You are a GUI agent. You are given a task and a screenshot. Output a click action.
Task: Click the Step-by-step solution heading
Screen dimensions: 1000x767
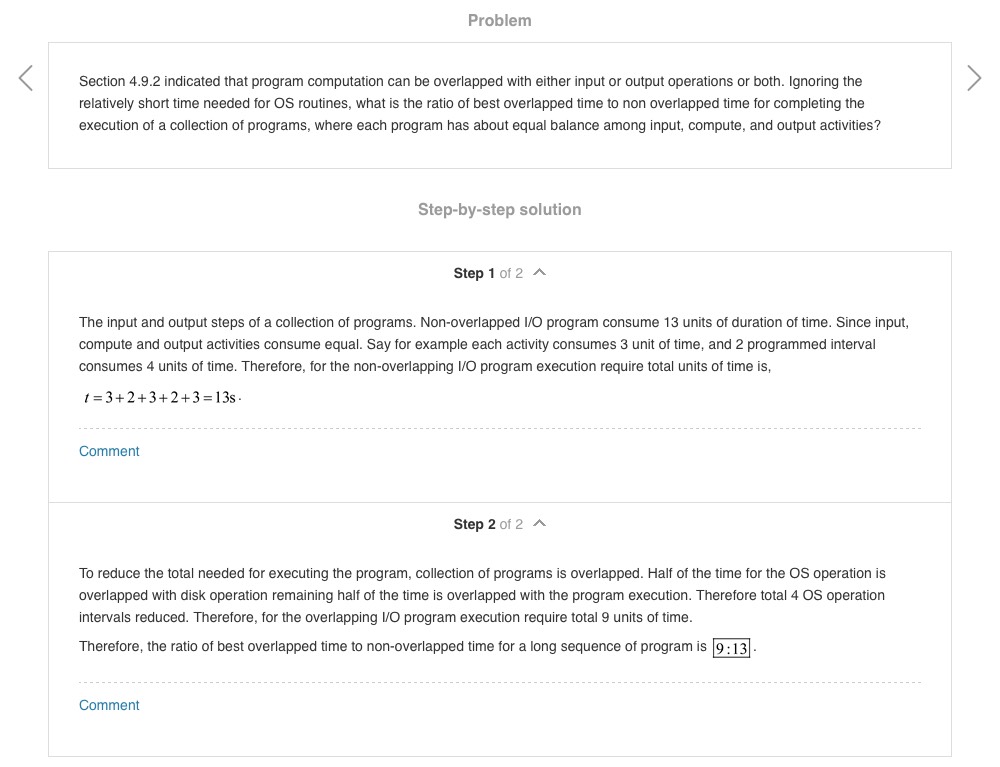(499, 209)
